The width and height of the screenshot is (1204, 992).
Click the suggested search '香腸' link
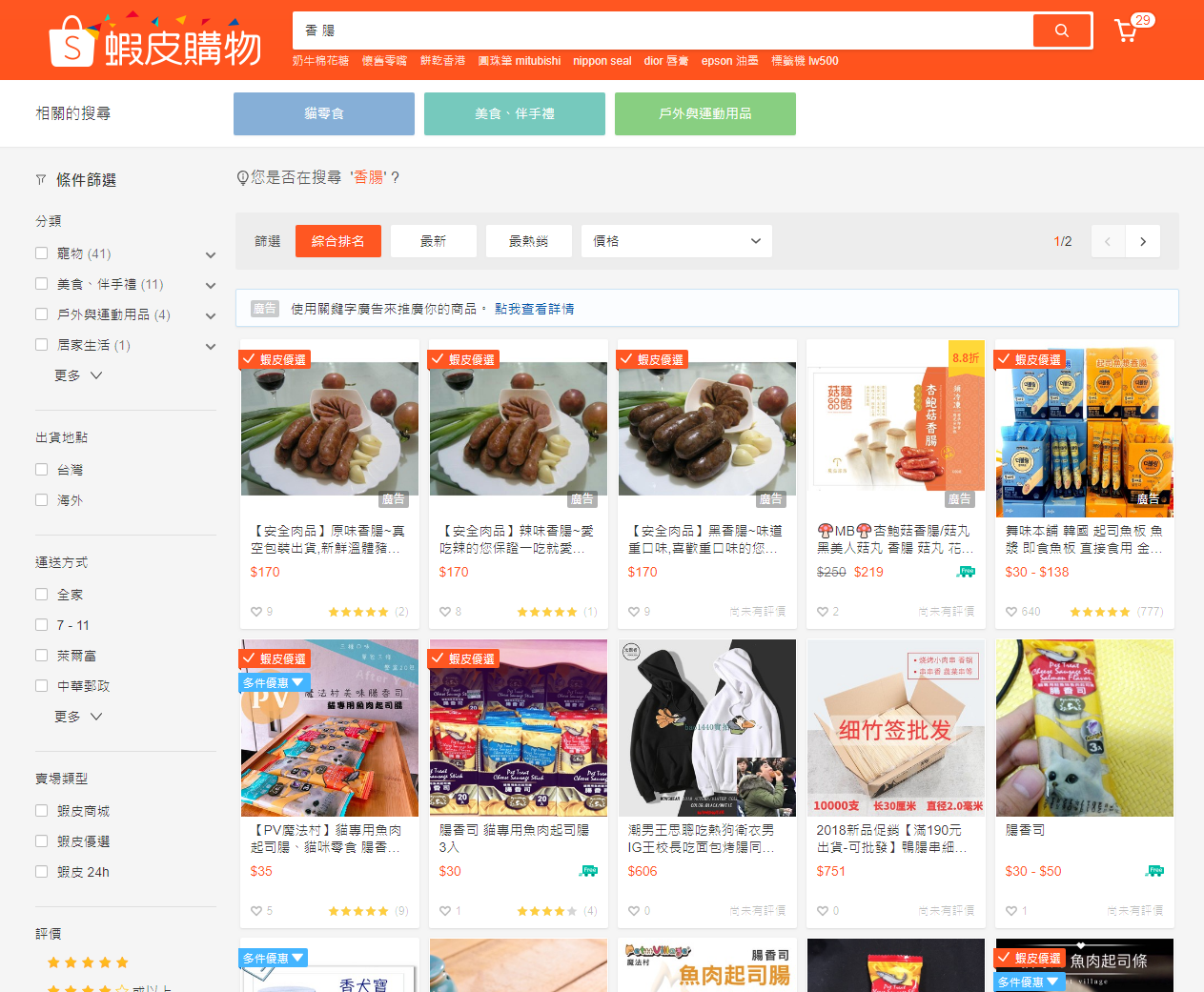coord(368,177)
